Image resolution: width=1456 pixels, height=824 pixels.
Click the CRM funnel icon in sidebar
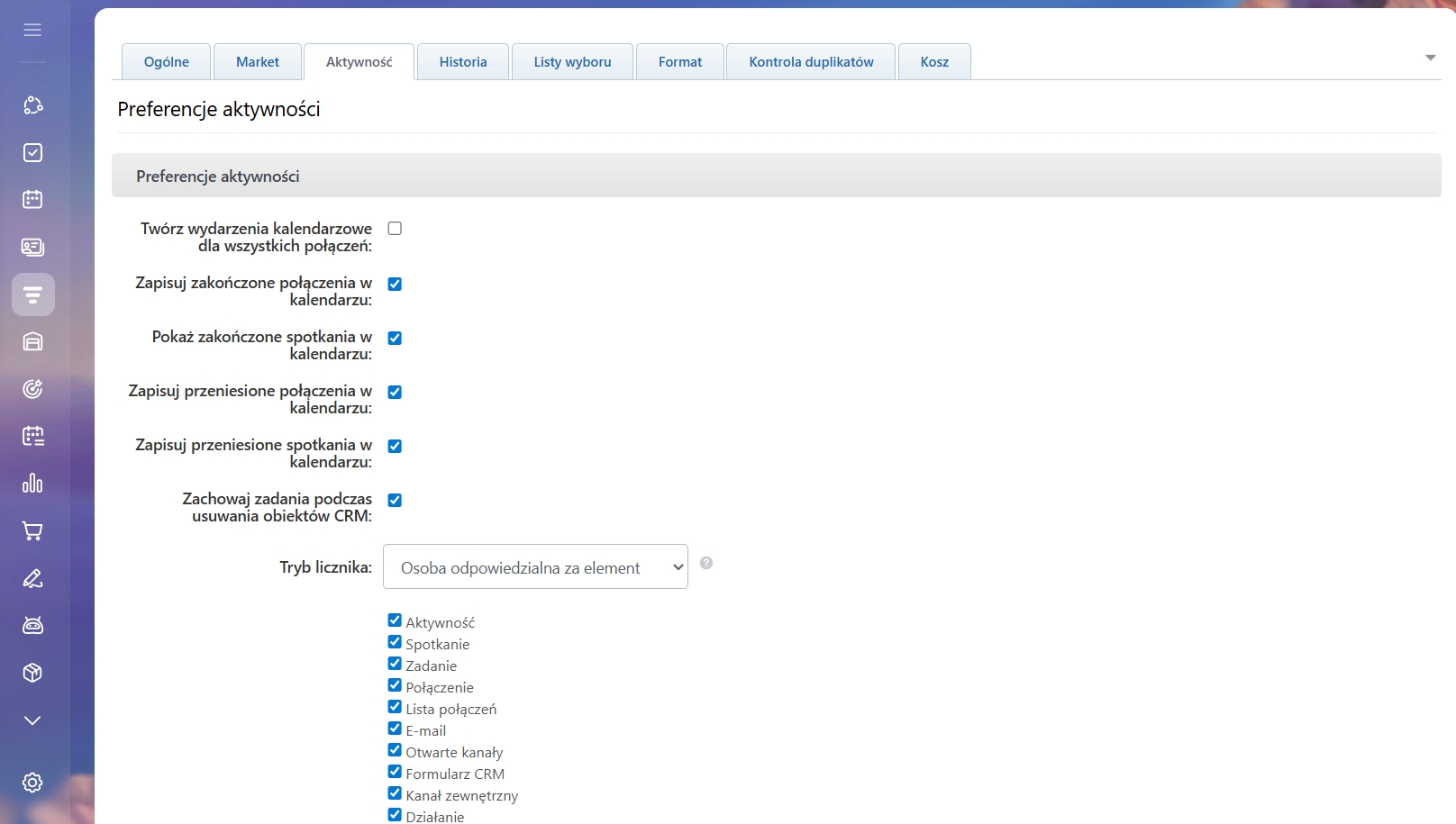[x=32, y=294]
